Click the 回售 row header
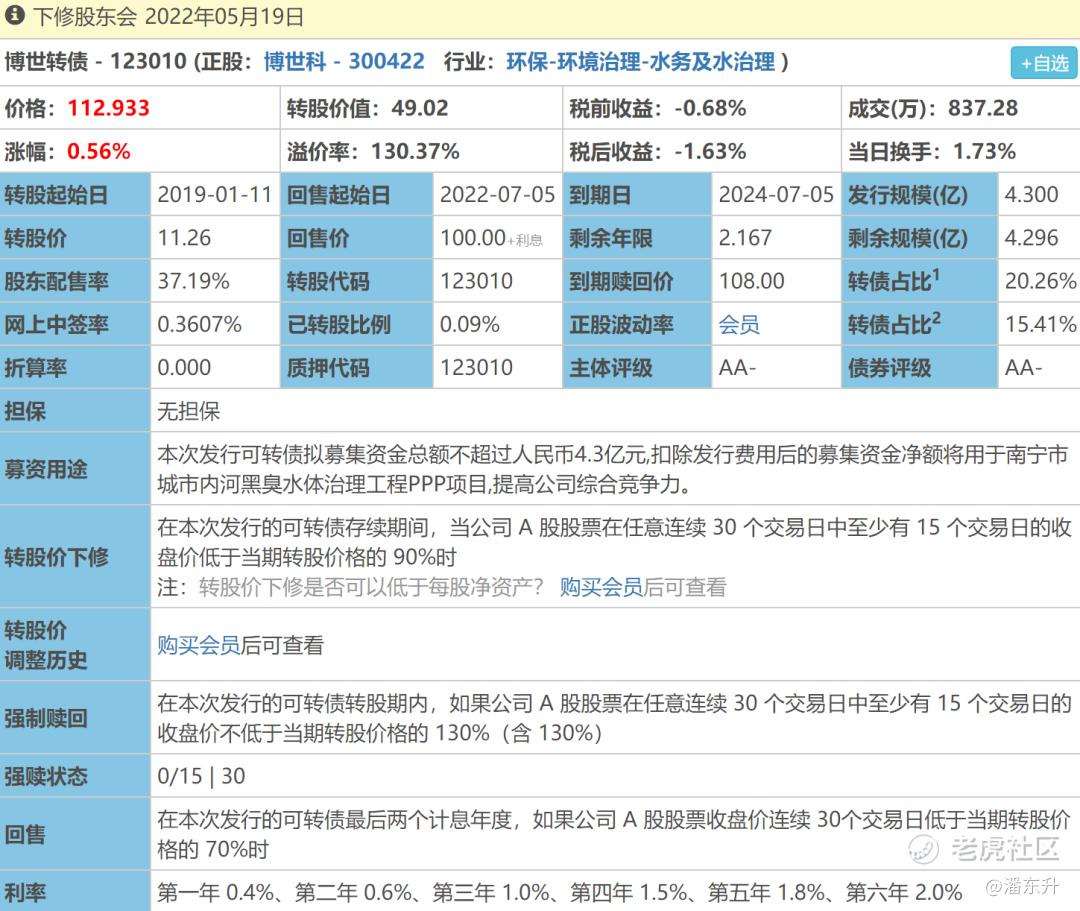Screen dimensions: 1080x911 [74, 834]
